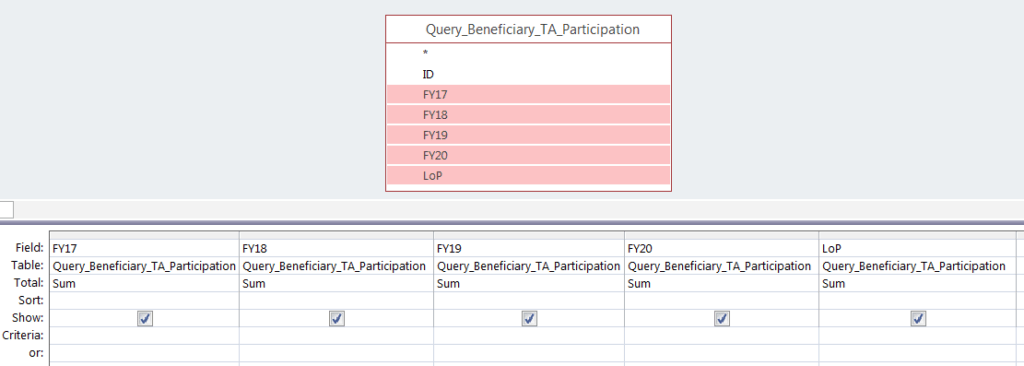
Task: Click Criteria cell for FY20 column
Action: point(722,335)
